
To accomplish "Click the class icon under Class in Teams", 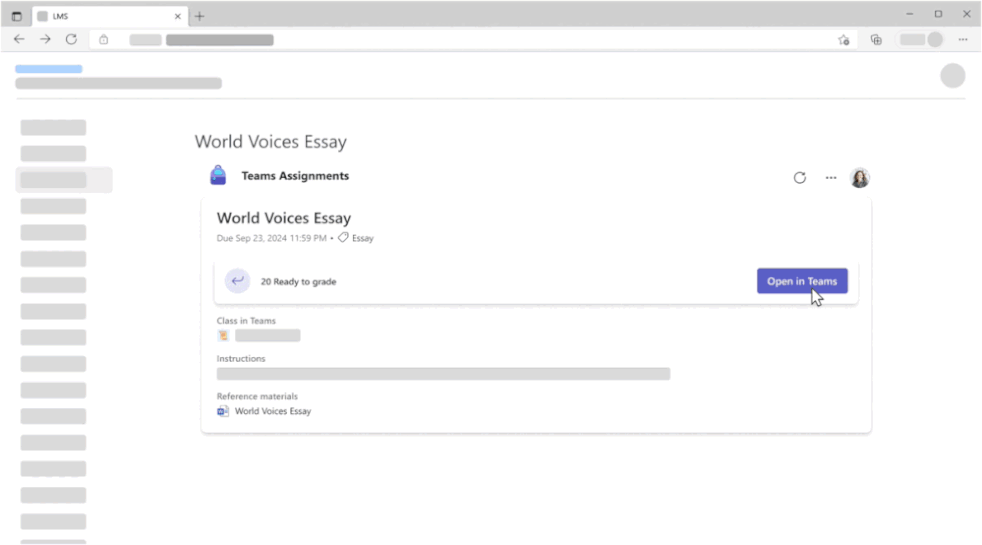I will [x=223, y=336].
